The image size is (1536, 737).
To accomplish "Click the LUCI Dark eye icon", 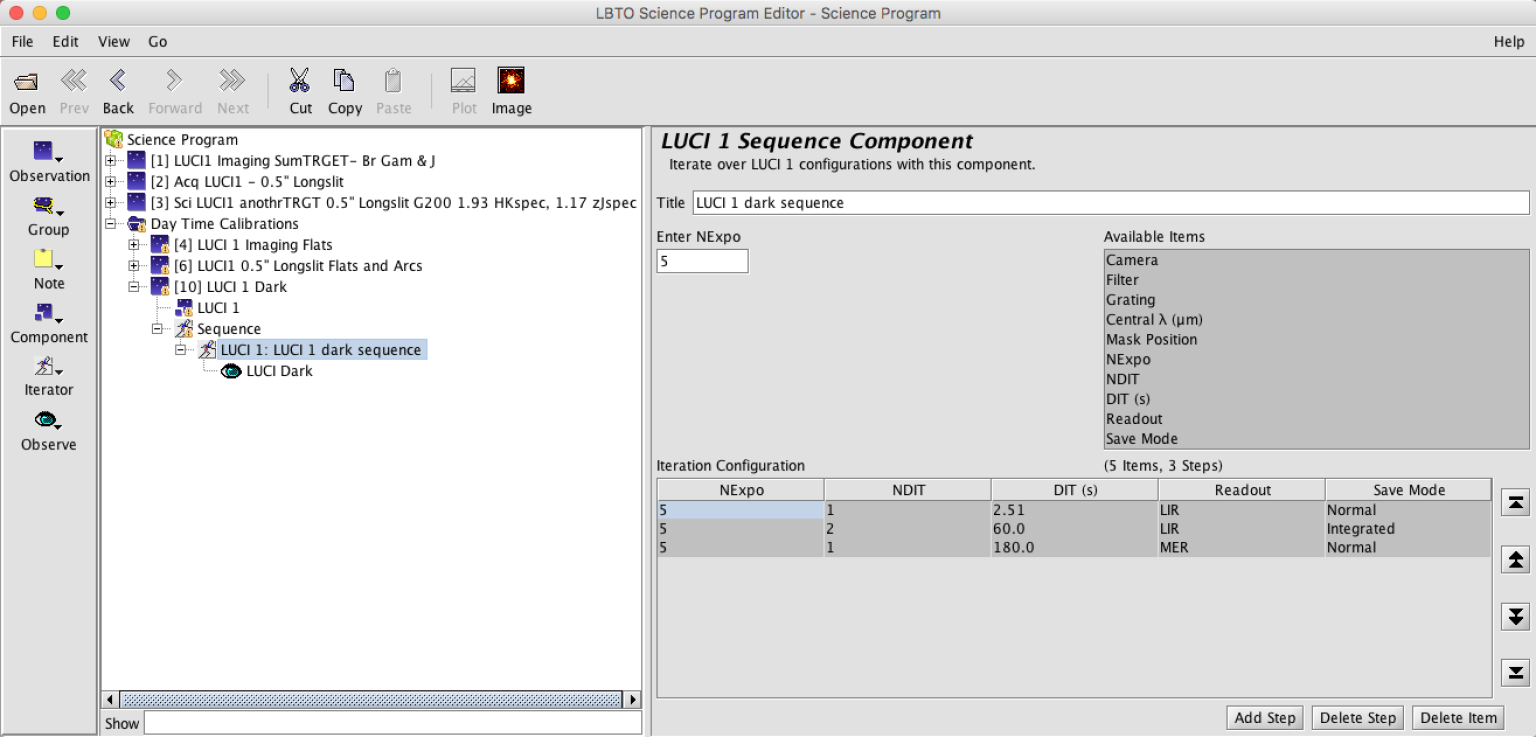I will tap(231, 371).
